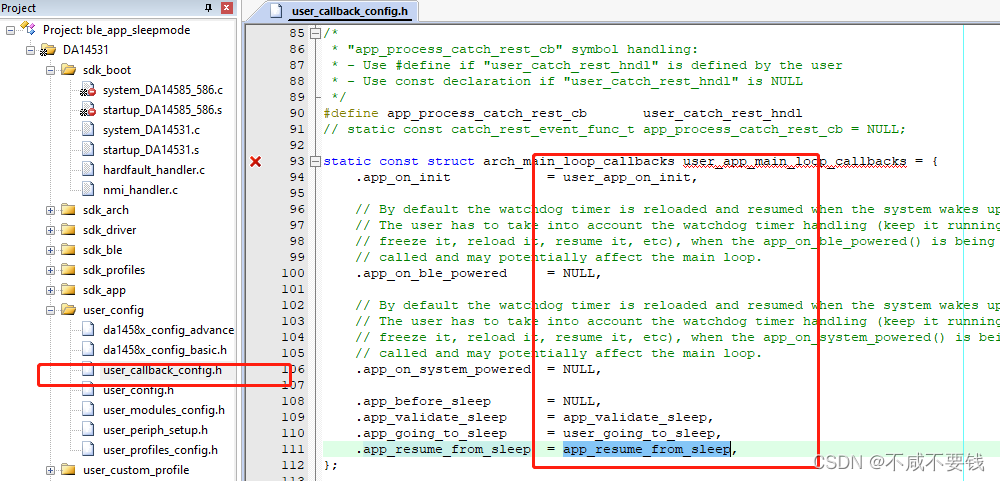The height and width of the screenshot is (481, 1000).
Task: Pin the Project panel with the pushpin
Action: coord(209,8)
